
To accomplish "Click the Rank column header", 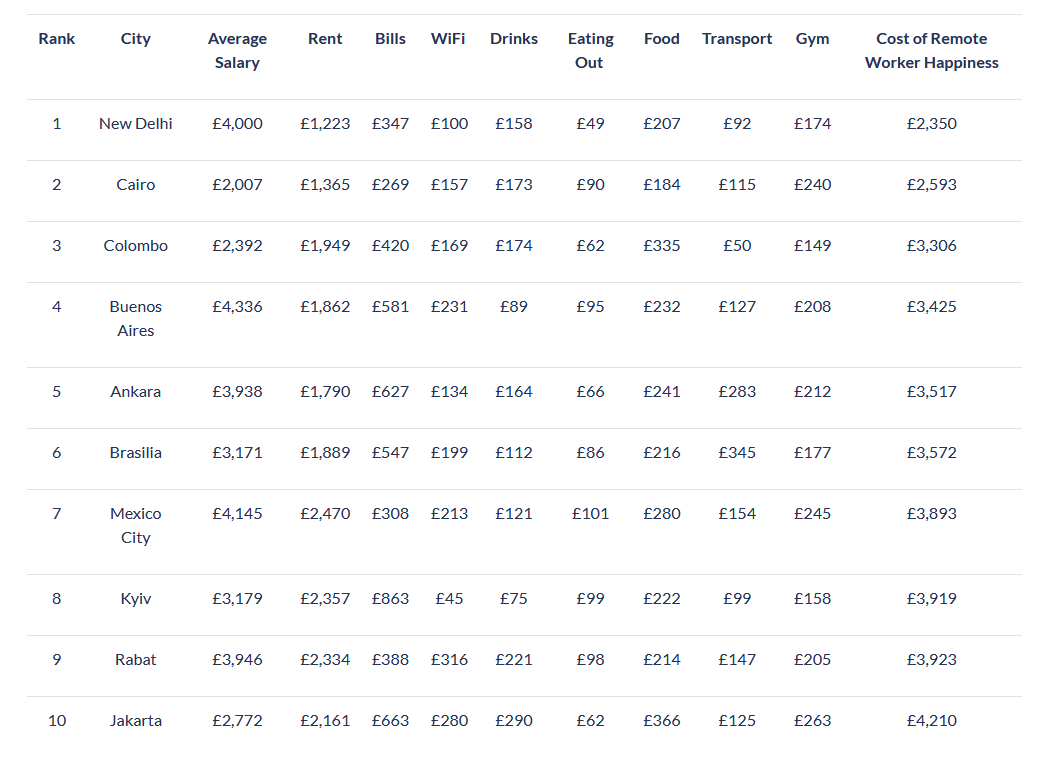I will [57, 39].
